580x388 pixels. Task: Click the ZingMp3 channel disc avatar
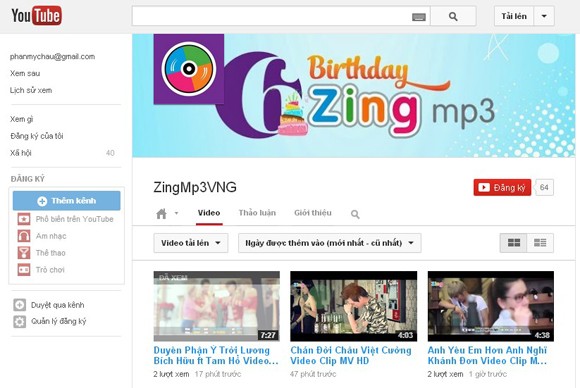(189, 69)
